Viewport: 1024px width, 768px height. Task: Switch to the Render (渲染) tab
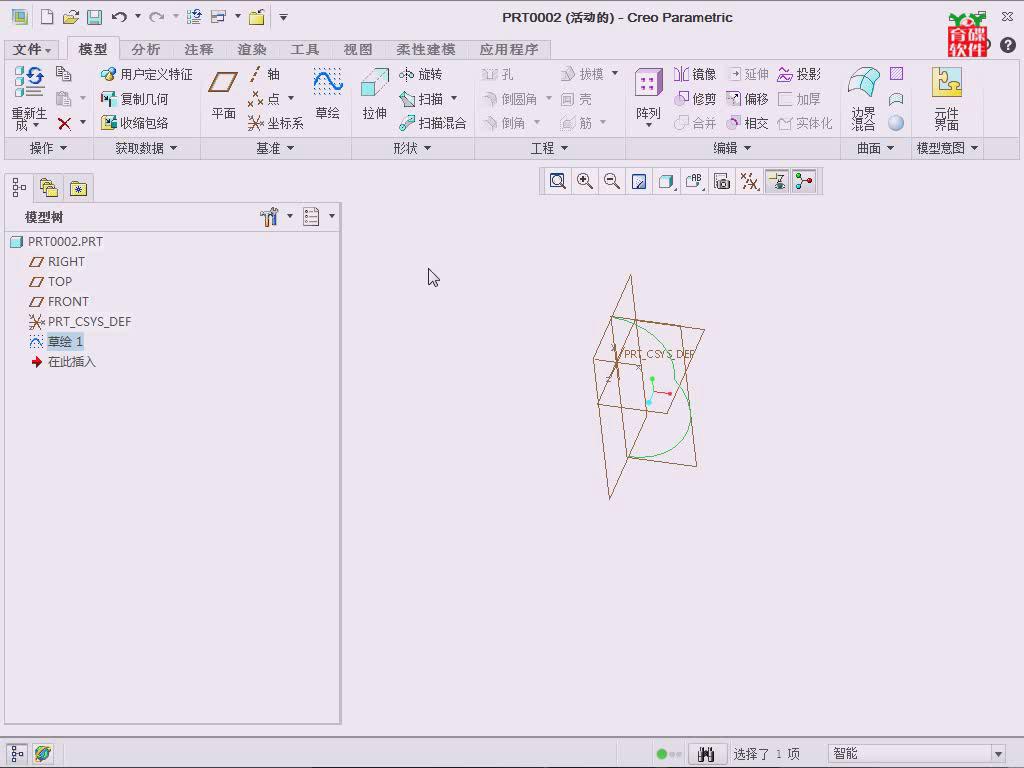pyautogui.click(x=251, y=49)
